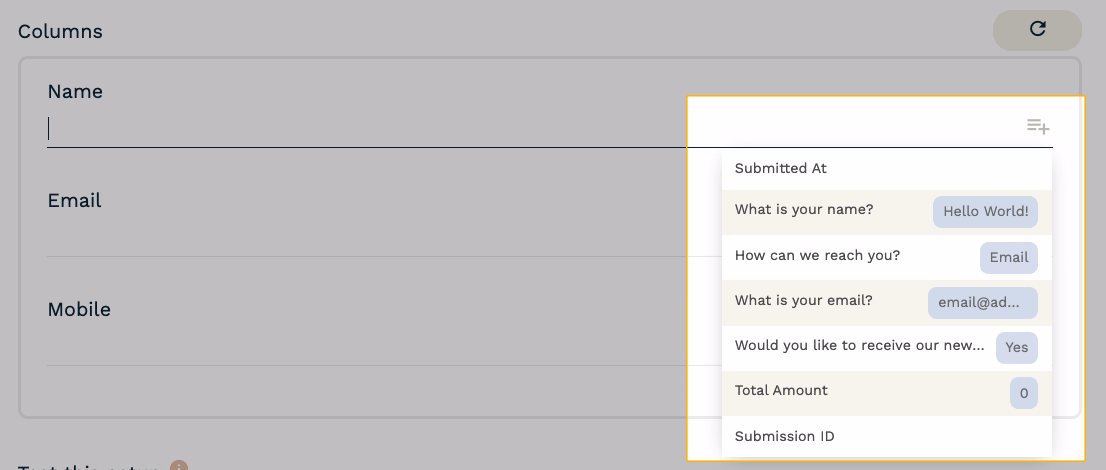The image size is (1106, 470).
Task: Pick Submission ID from the dropdown list
Action: pos(784,436)
